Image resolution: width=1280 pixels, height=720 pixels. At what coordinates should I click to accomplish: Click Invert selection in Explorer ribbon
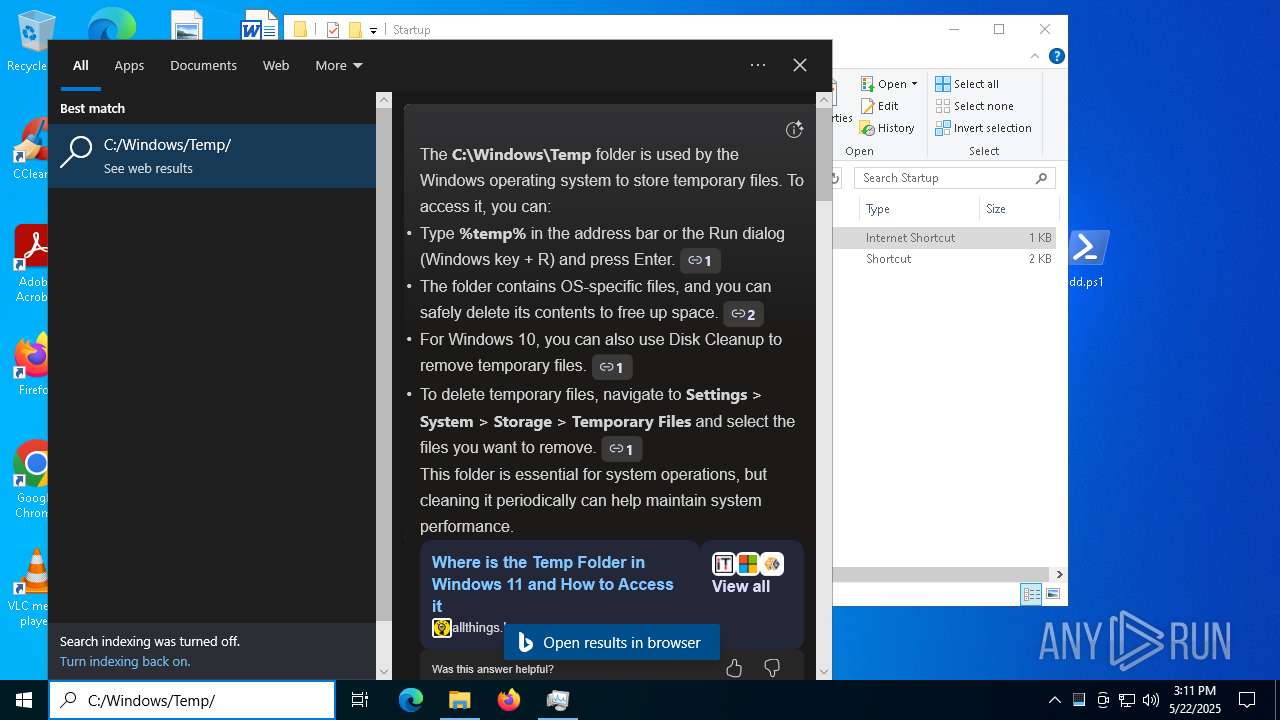[x=984, y=128]
